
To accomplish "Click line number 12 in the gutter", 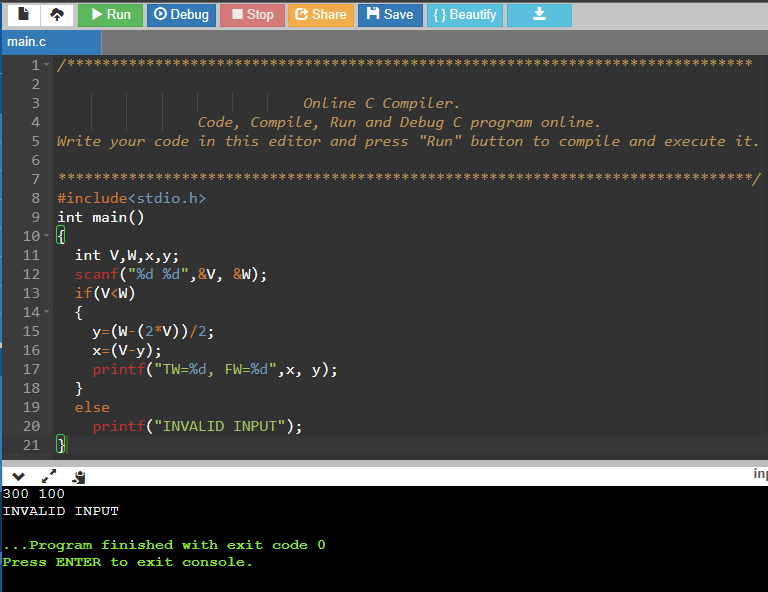I will [x=31, y=274].
